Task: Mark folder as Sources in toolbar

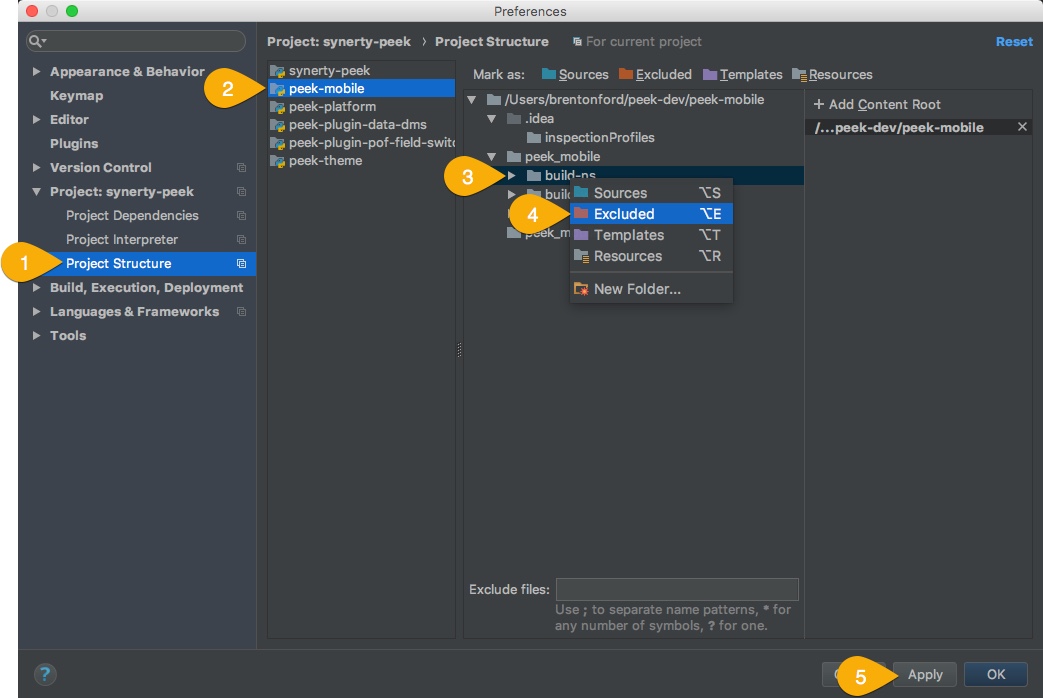Action: [575, 75]
